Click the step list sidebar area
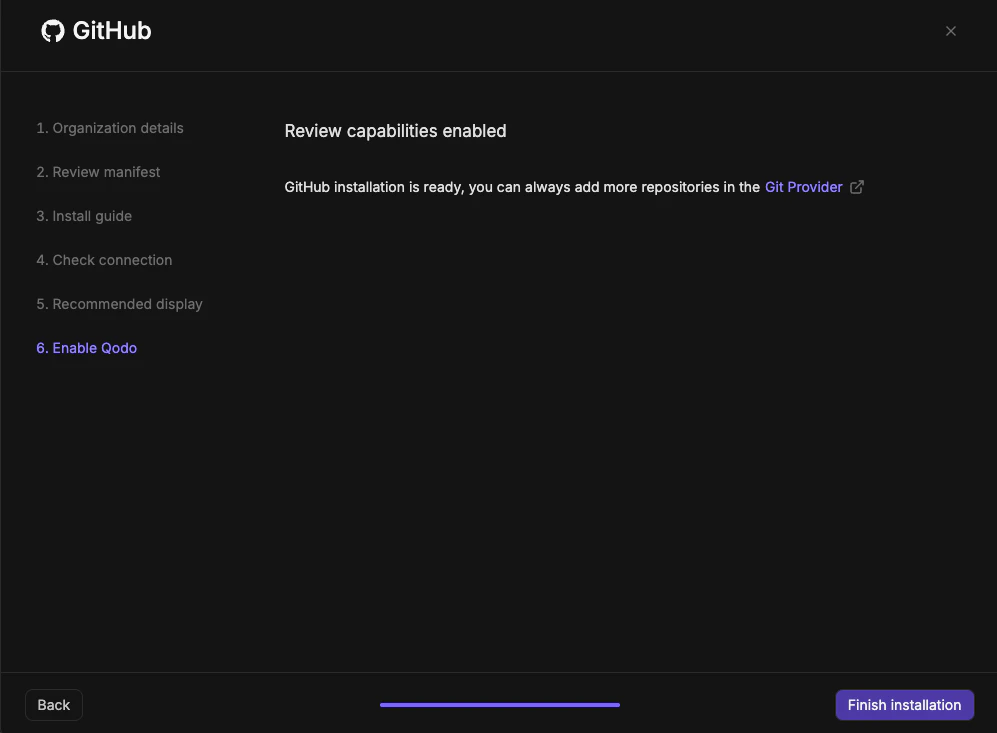 (120, 240)
